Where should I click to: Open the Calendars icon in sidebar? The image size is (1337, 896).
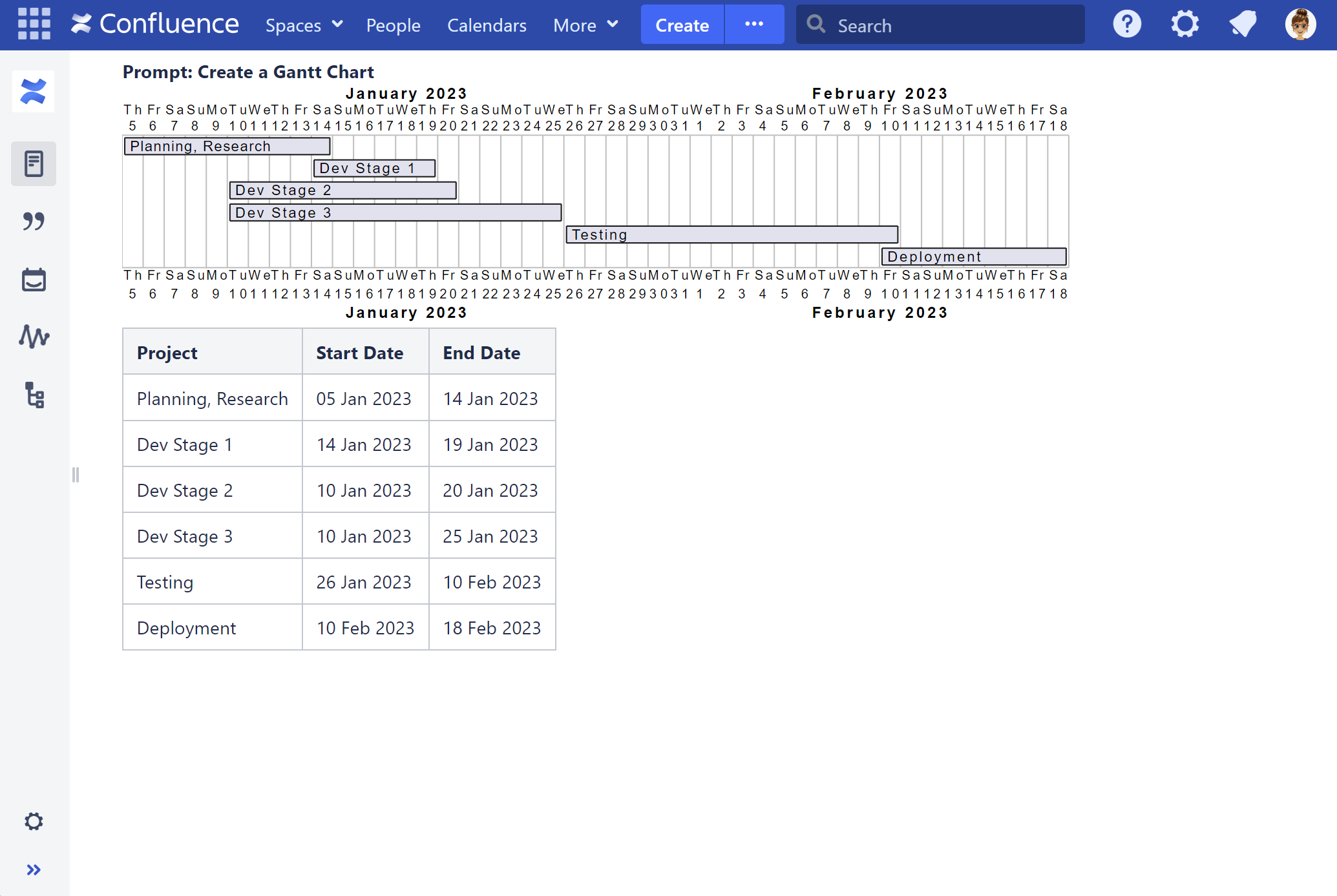[34, 280]
